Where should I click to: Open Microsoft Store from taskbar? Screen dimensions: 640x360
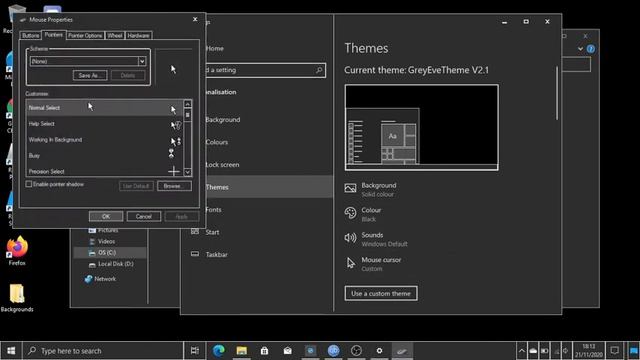tap(264, 351)
